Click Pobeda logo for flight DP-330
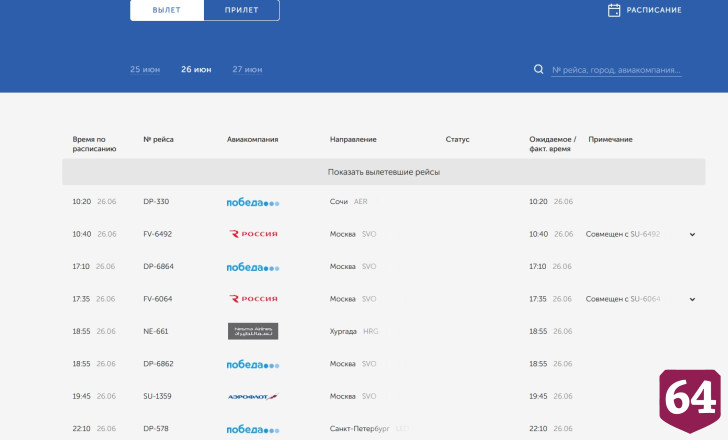Image resolution: width=728 pixels, height=440 pixels. click(253, 202)
